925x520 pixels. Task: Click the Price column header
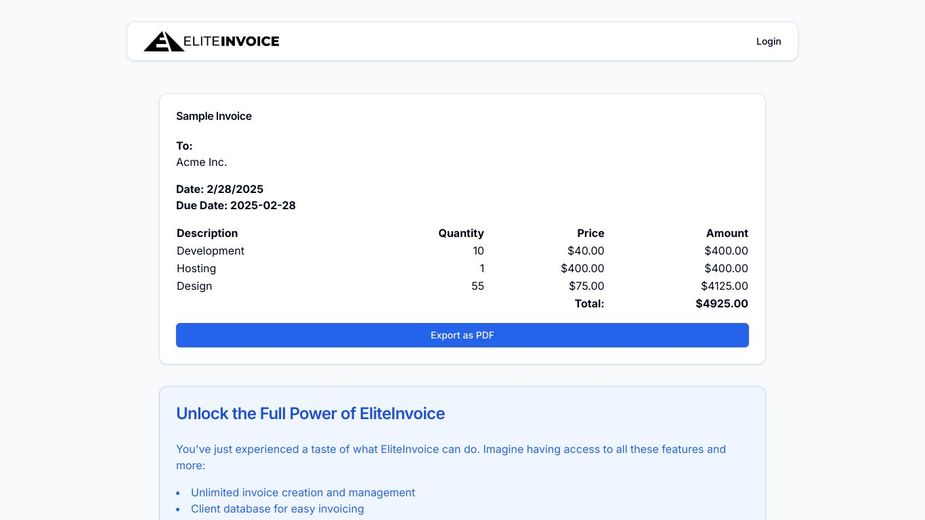(590, 233)
